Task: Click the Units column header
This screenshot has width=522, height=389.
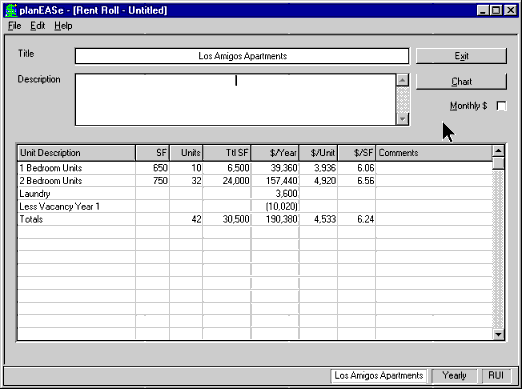Action: (x=186, y=153)
